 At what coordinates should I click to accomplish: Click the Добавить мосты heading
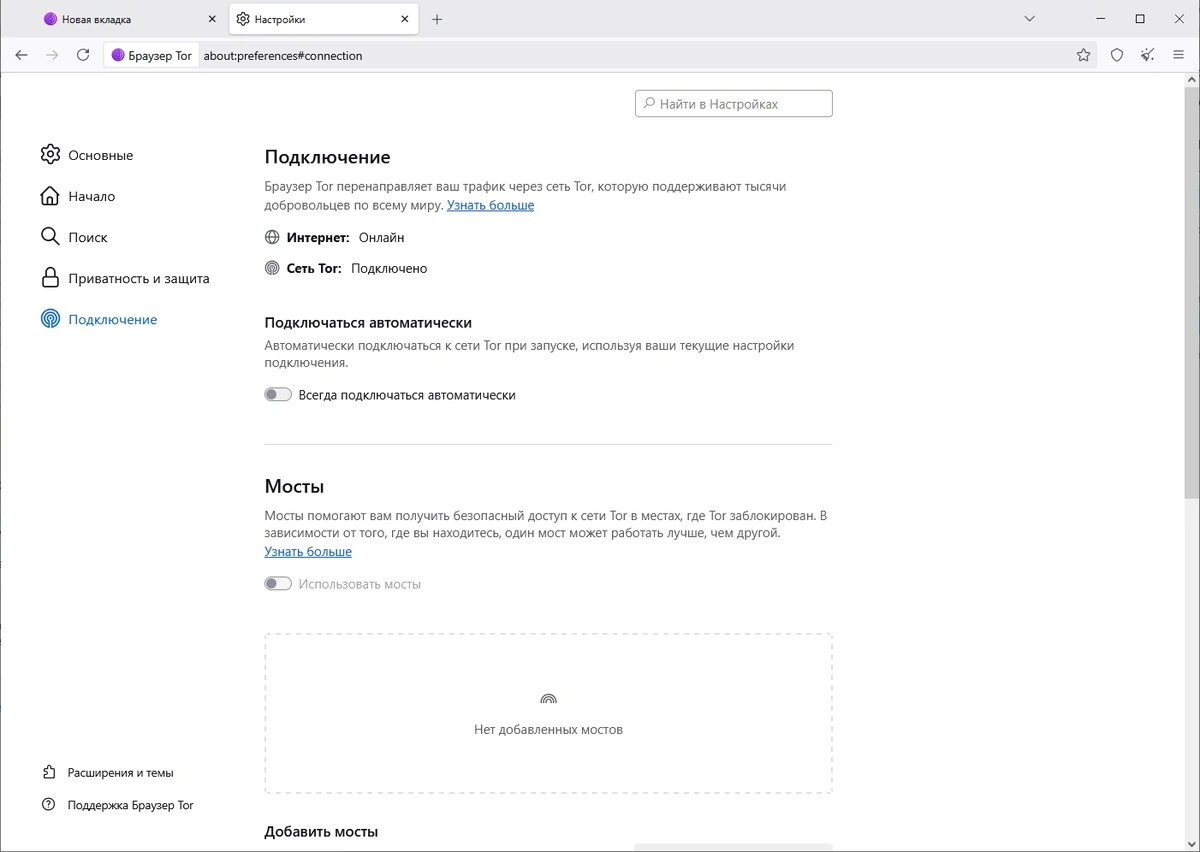click(321, 831)
